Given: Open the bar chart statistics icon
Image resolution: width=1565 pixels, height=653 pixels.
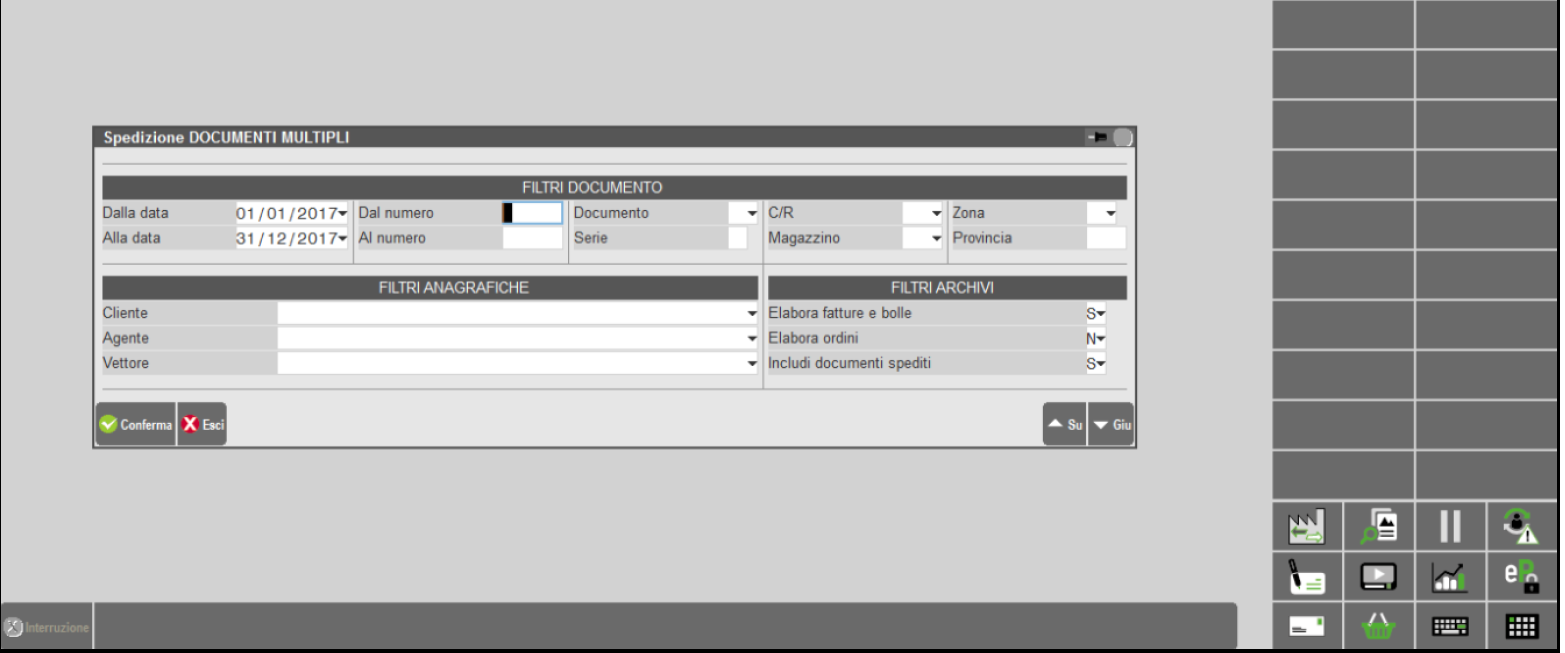Looking at the screenshot, I should click(x=1450, y=576).
